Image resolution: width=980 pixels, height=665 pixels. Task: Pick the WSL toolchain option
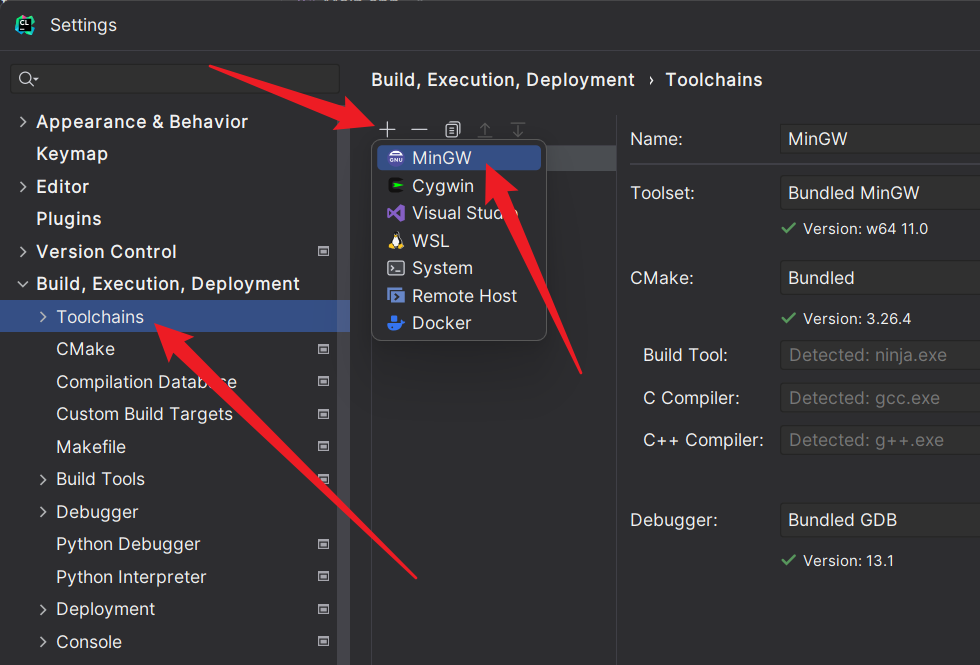(430, 241)
